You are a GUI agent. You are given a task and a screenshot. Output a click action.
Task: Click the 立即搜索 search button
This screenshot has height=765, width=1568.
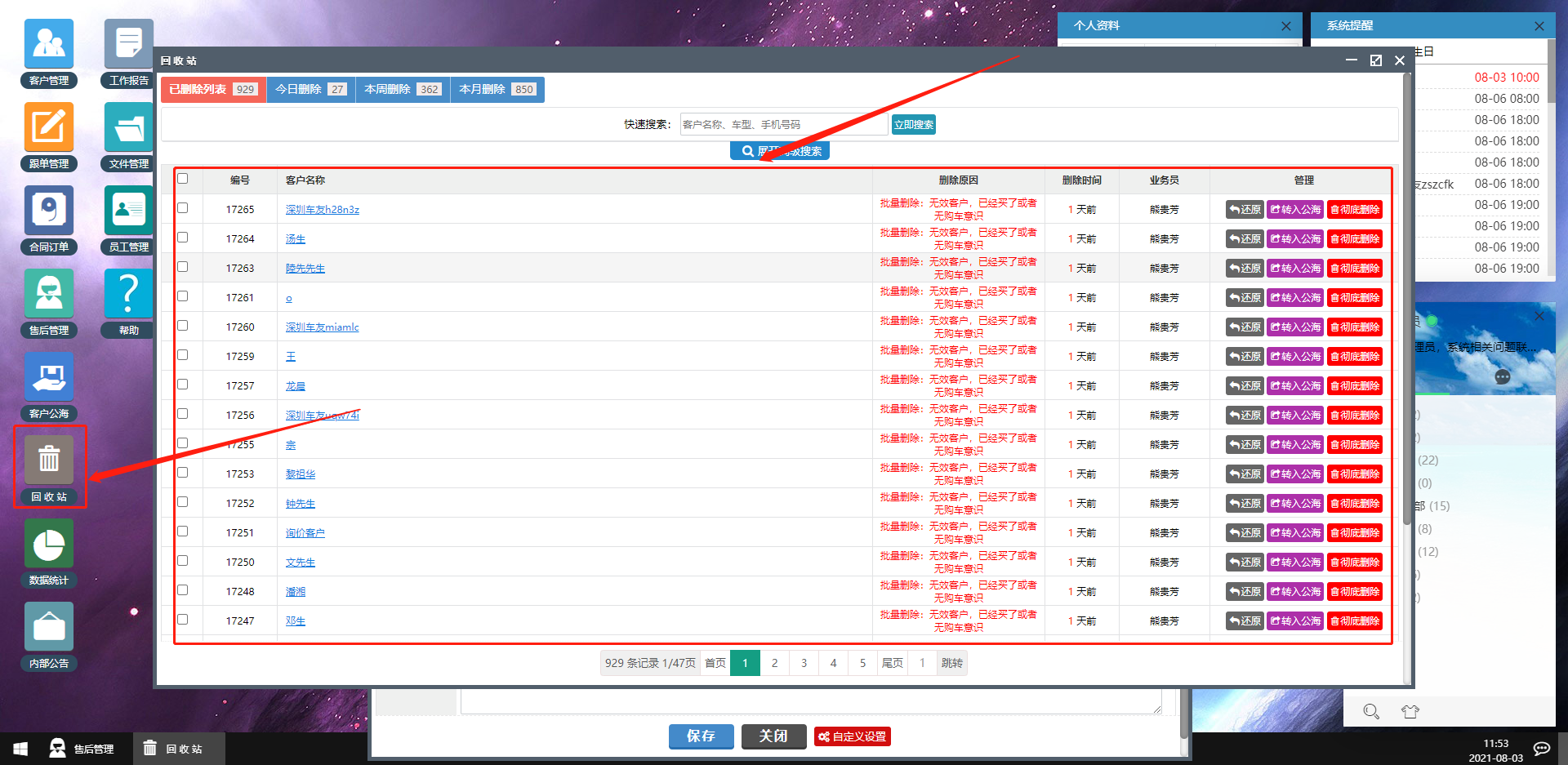914,124
